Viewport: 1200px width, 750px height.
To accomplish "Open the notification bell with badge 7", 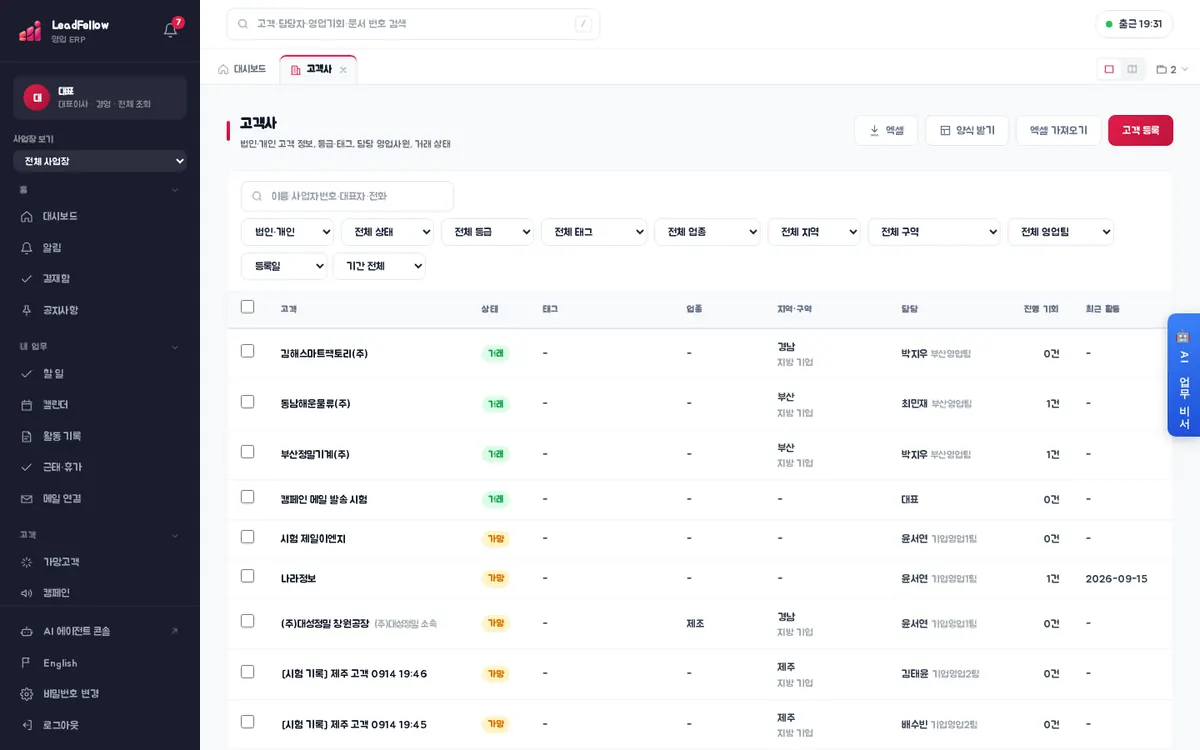I will coord(171,29).
